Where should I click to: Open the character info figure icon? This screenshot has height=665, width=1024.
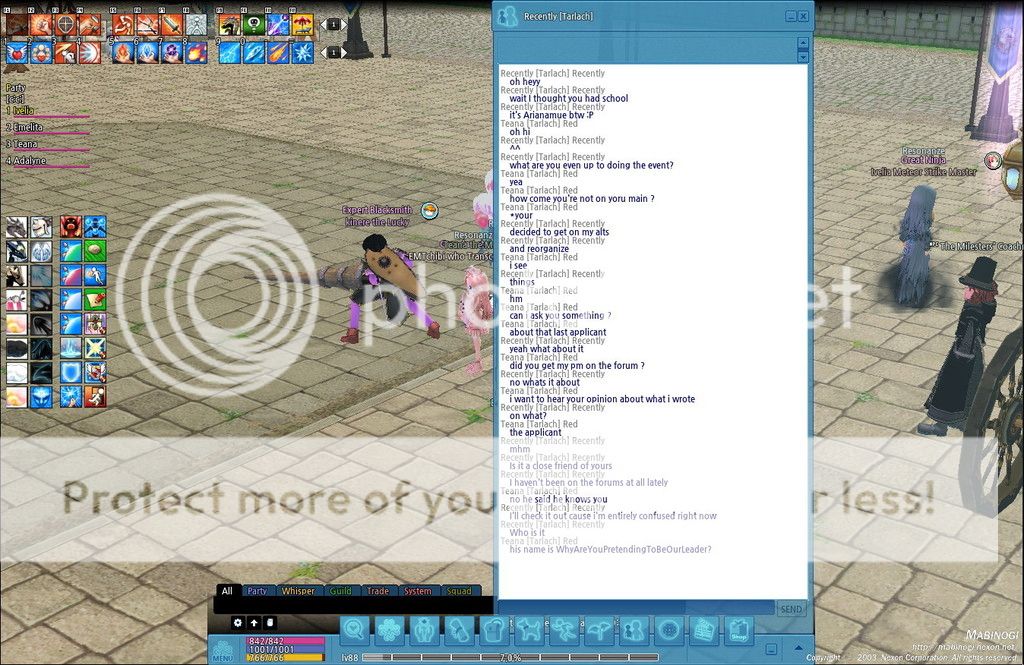(x=424, y=630)
